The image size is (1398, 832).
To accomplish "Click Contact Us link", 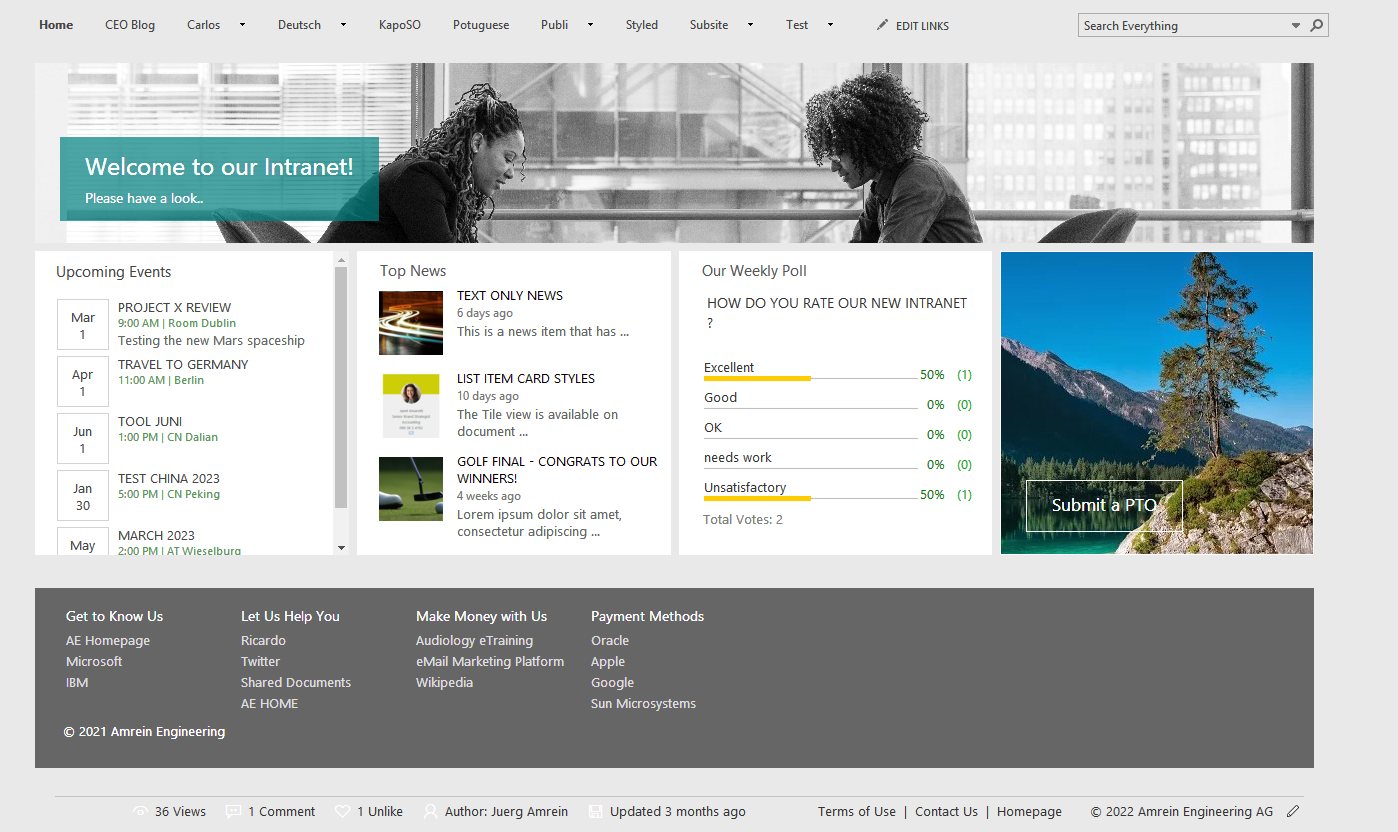I will 946,811.
